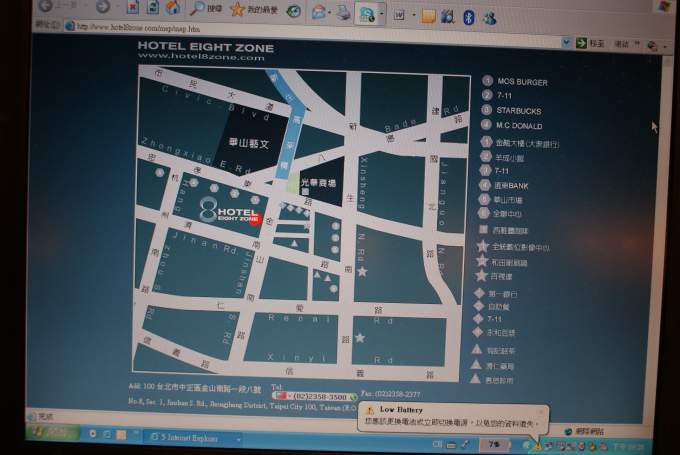Click the Back arrow button in toolbar
The image size is (680, 455).
click(42, 7)
